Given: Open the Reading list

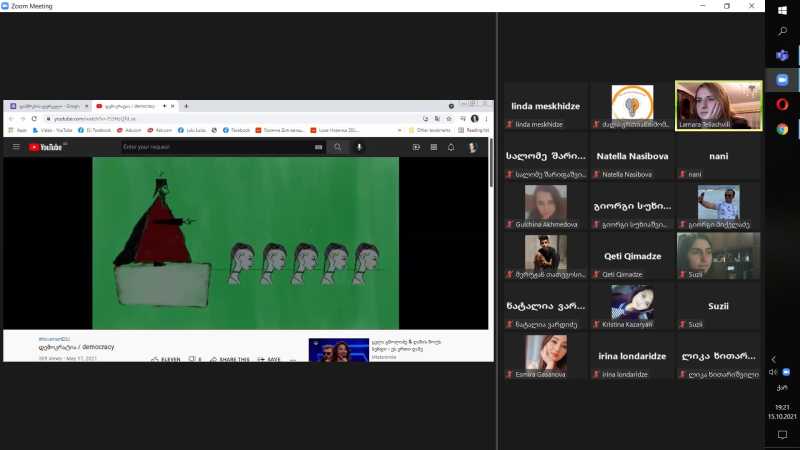Looking at the screenshot, I should tap(473, 130).
